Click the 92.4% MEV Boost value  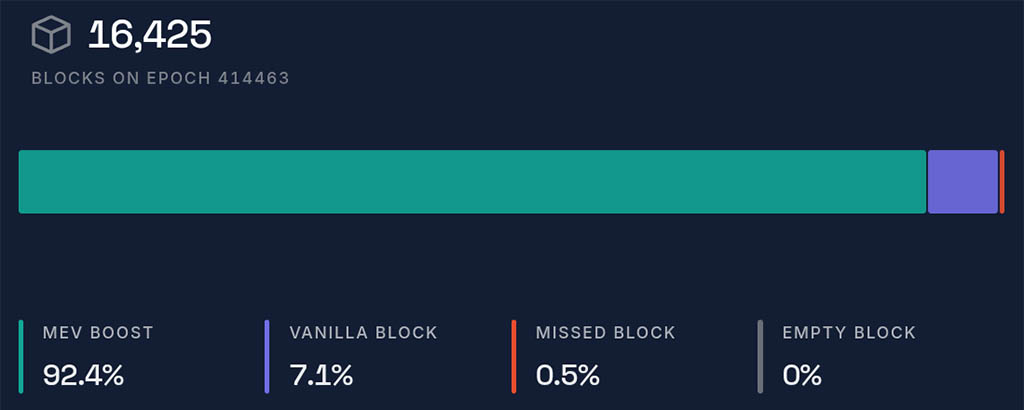point(83,376)
